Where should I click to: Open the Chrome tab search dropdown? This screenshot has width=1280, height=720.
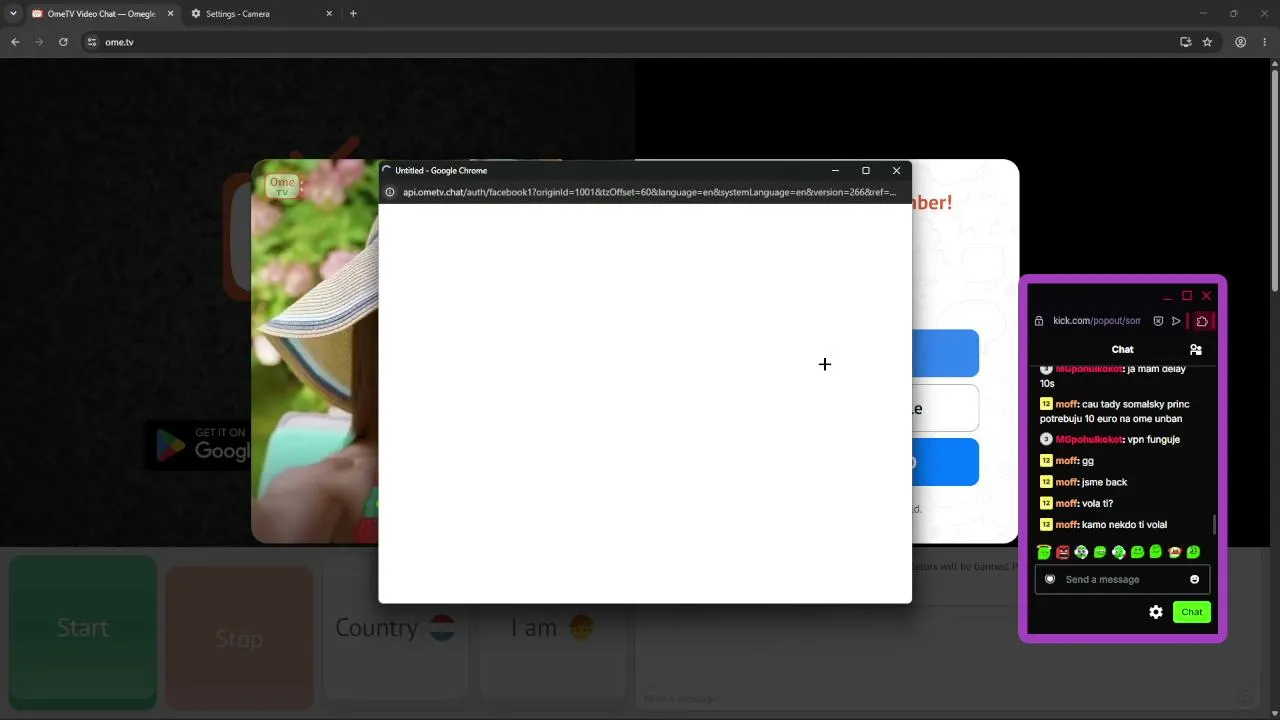point(13,14)
